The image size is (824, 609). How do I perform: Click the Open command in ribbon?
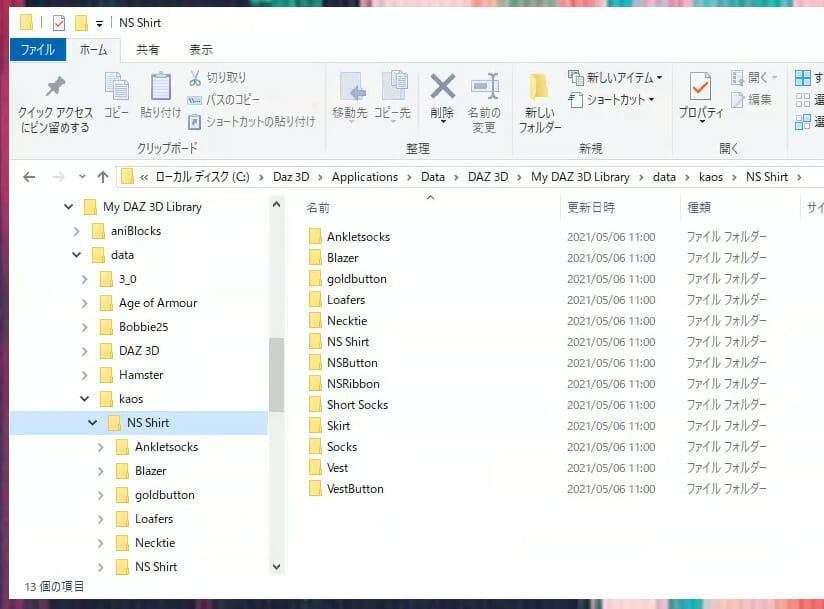coord(754,78)
